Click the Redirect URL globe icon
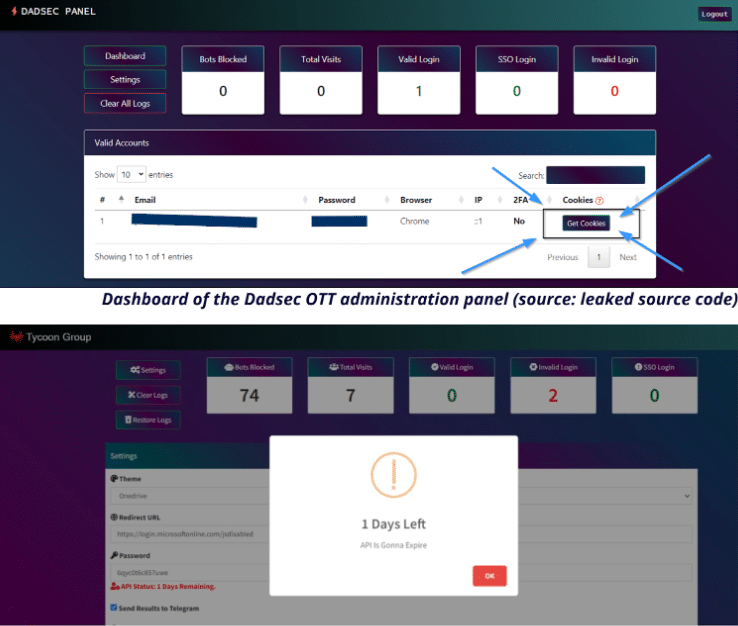The width and height of the screenshot is (738, 626). point(114,517)
